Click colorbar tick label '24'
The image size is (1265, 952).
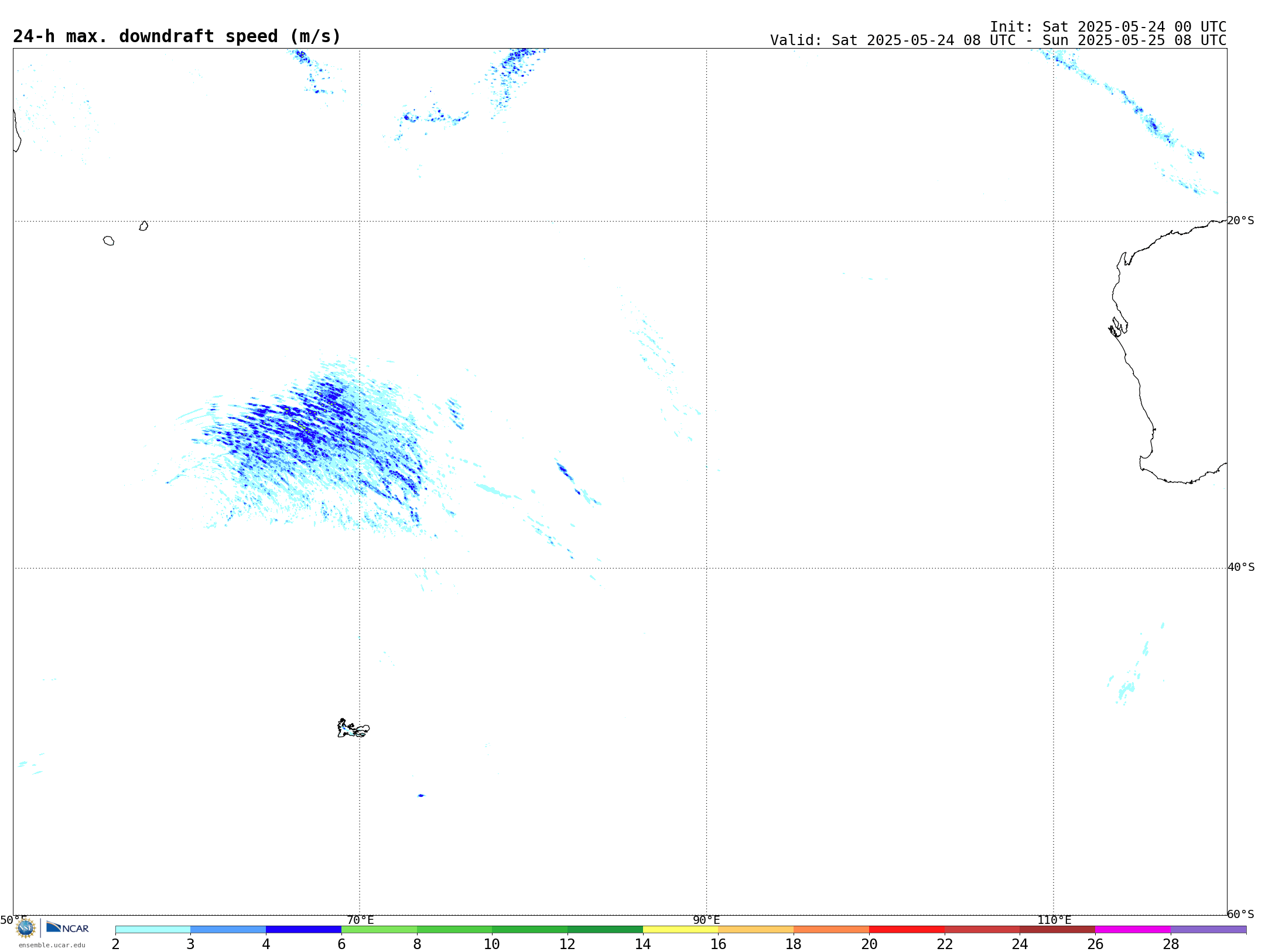(1020, 944)
